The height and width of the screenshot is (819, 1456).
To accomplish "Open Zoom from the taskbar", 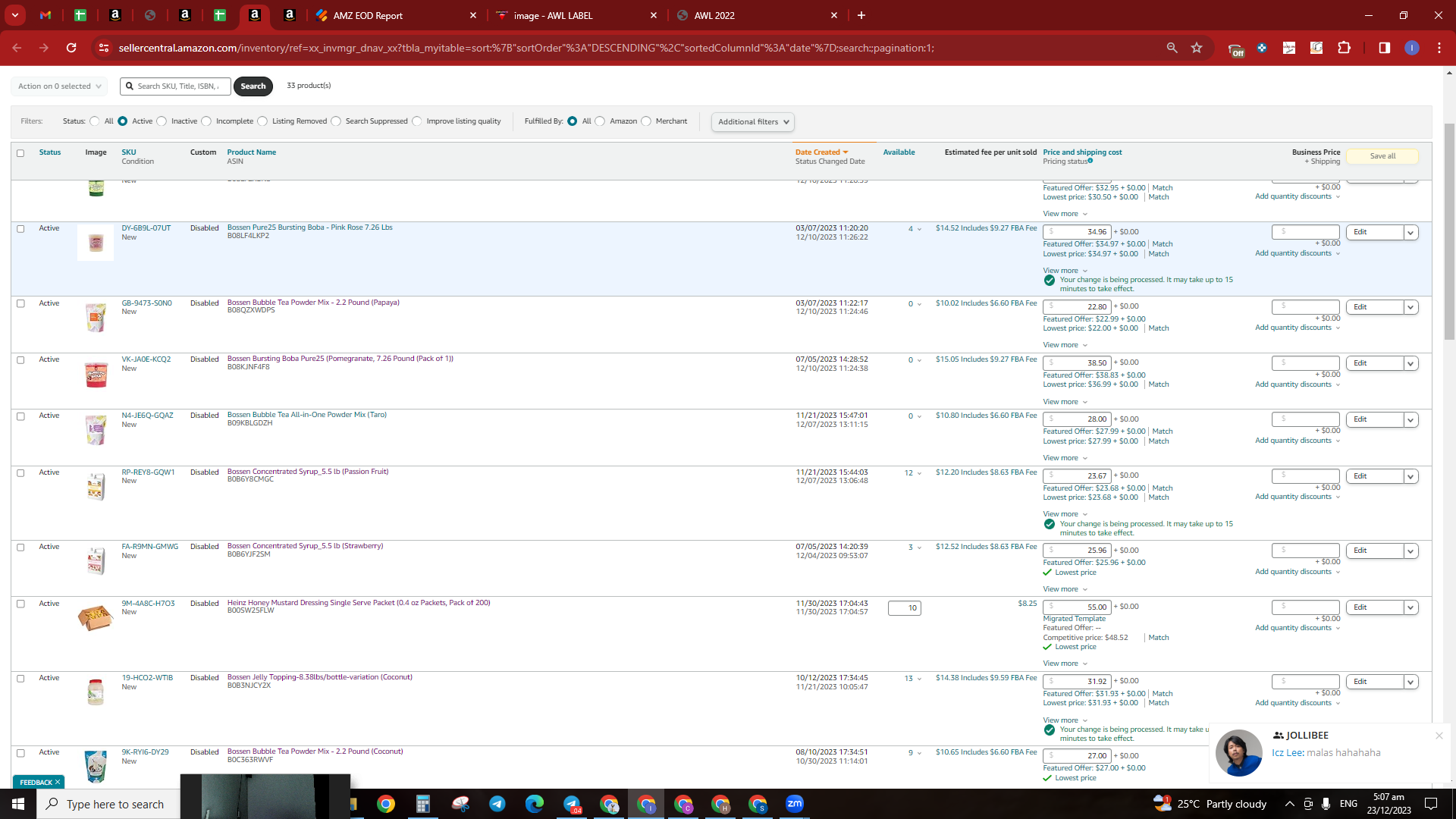I will click(795, 804).
